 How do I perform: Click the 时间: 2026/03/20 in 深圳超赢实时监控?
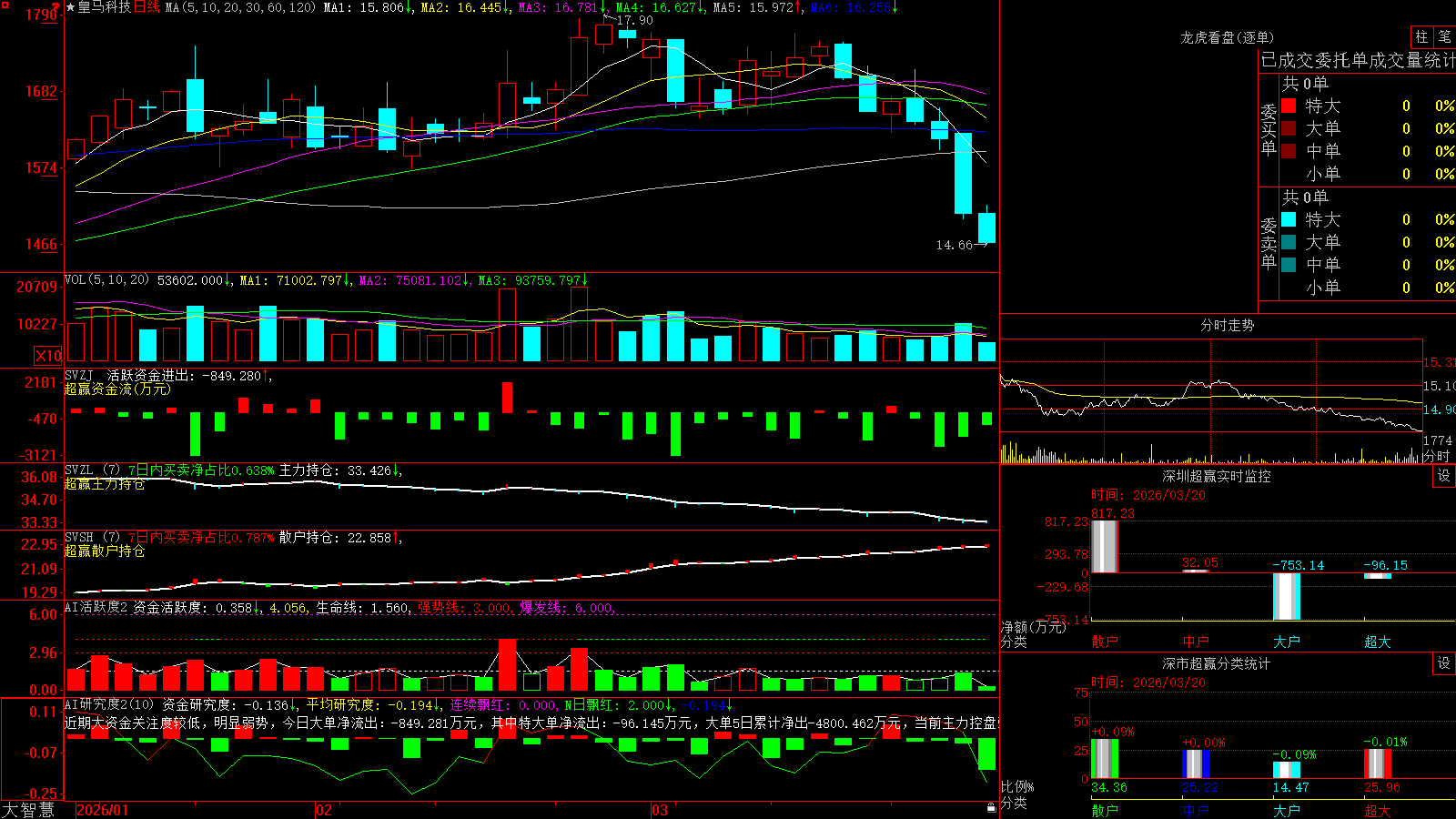click(x=1148, y=495)
